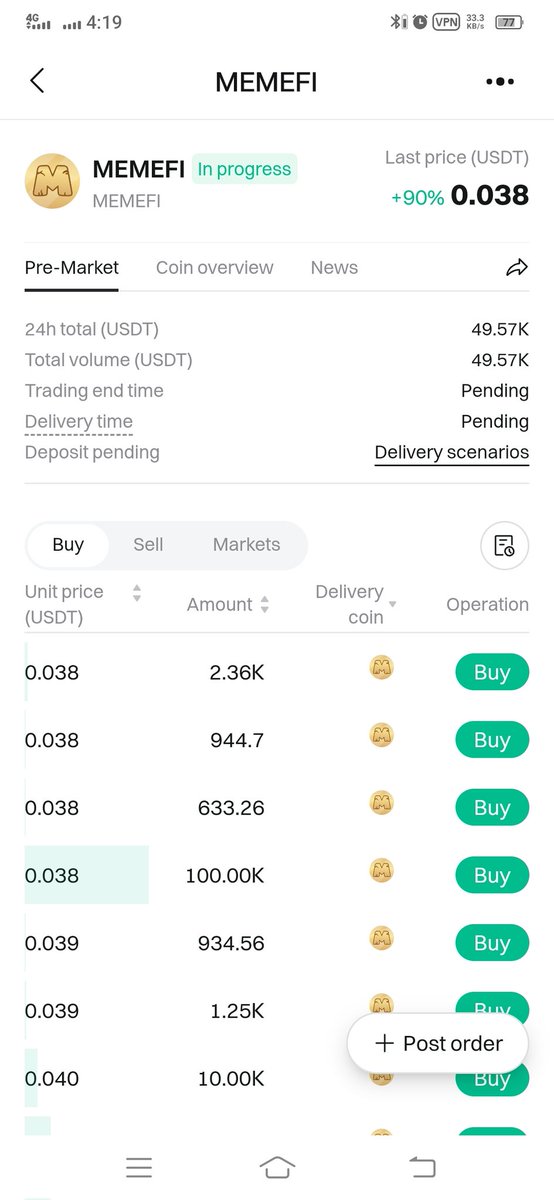Tap delivery coin icon in 100.00K row
Viewport: 554px width, 1200px height.
tap(381, 870)
